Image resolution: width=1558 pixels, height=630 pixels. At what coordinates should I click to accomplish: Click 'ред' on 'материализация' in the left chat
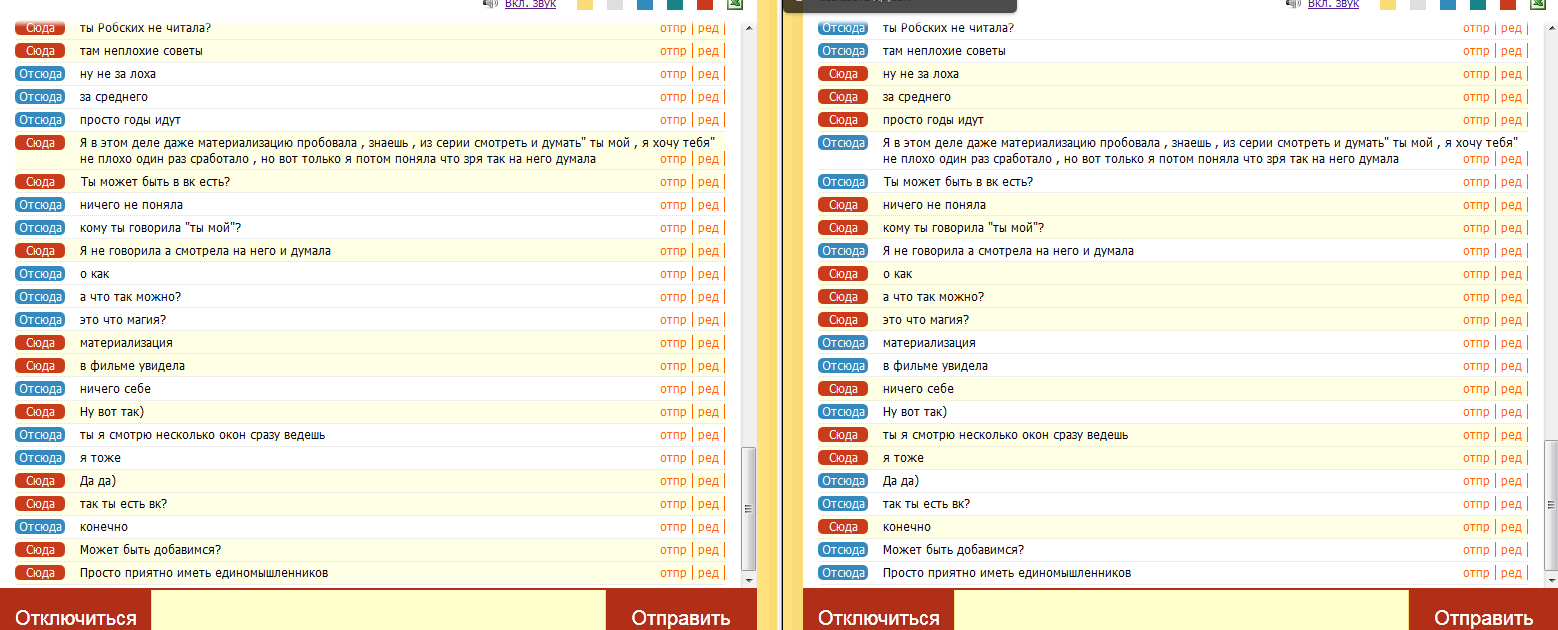708,343
